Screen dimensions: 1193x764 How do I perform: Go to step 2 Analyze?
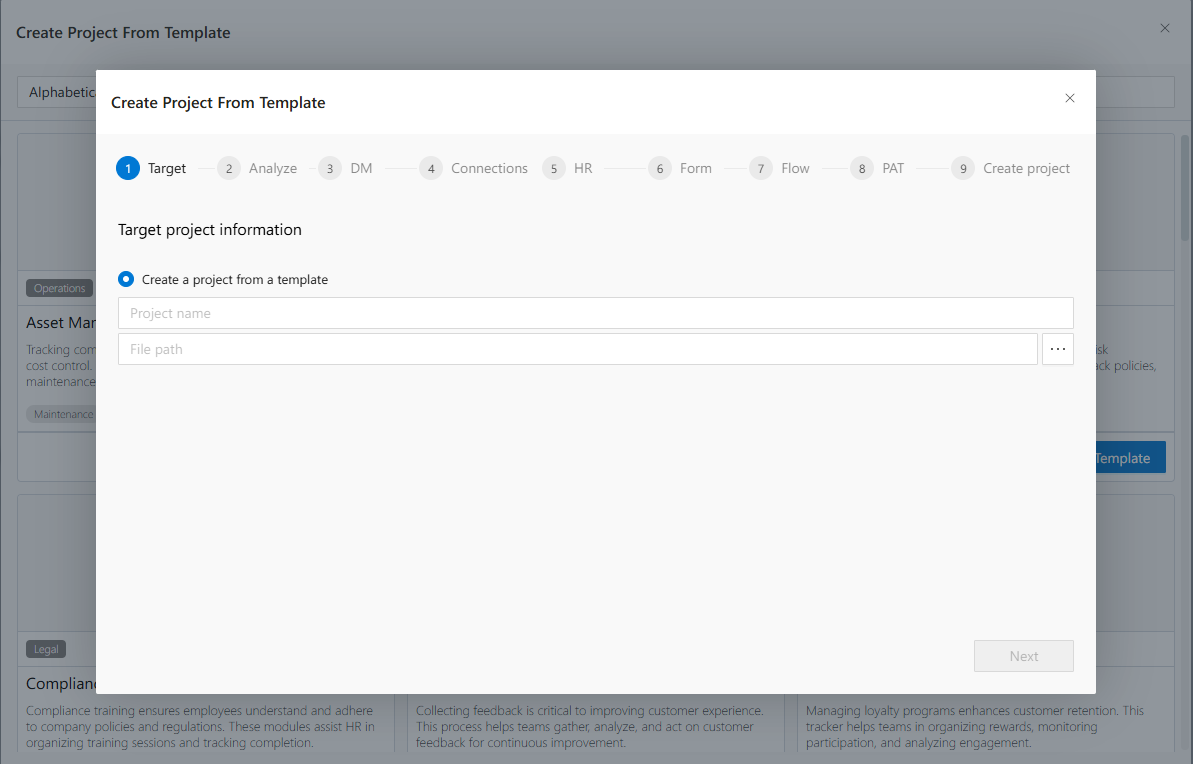[257, 168]
